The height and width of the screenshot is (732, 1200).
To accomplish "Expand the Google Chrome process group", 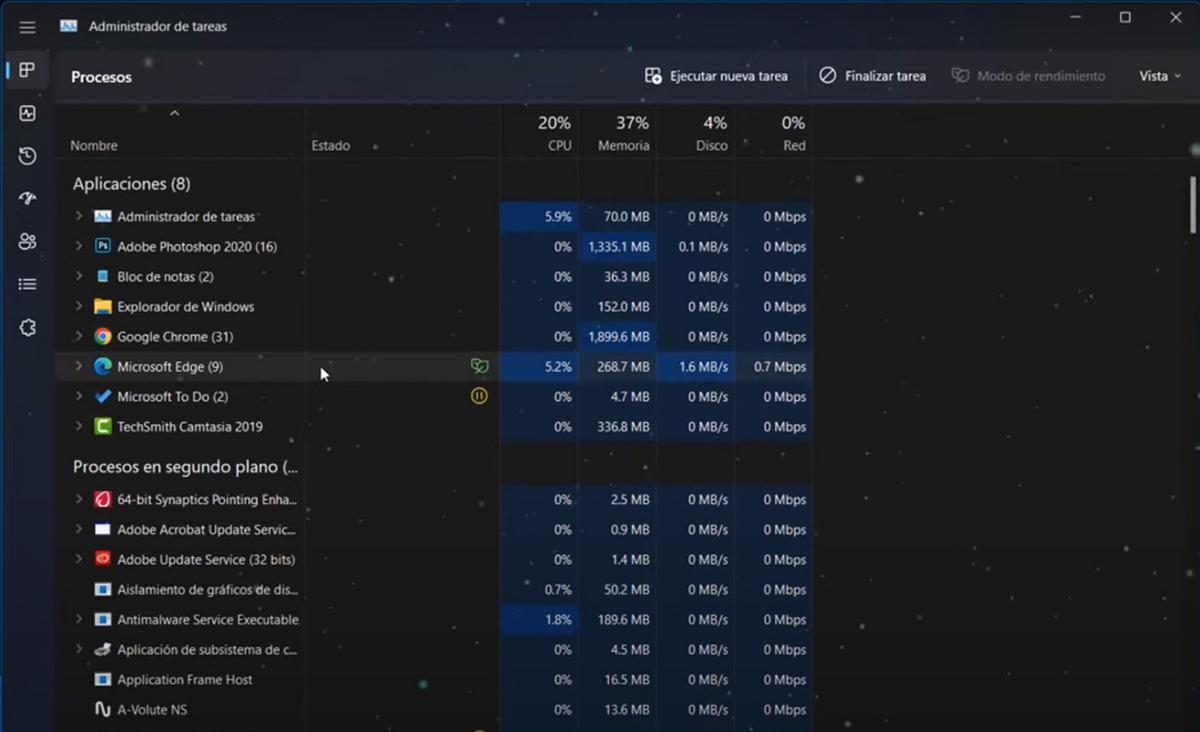I will pos(79,337).
